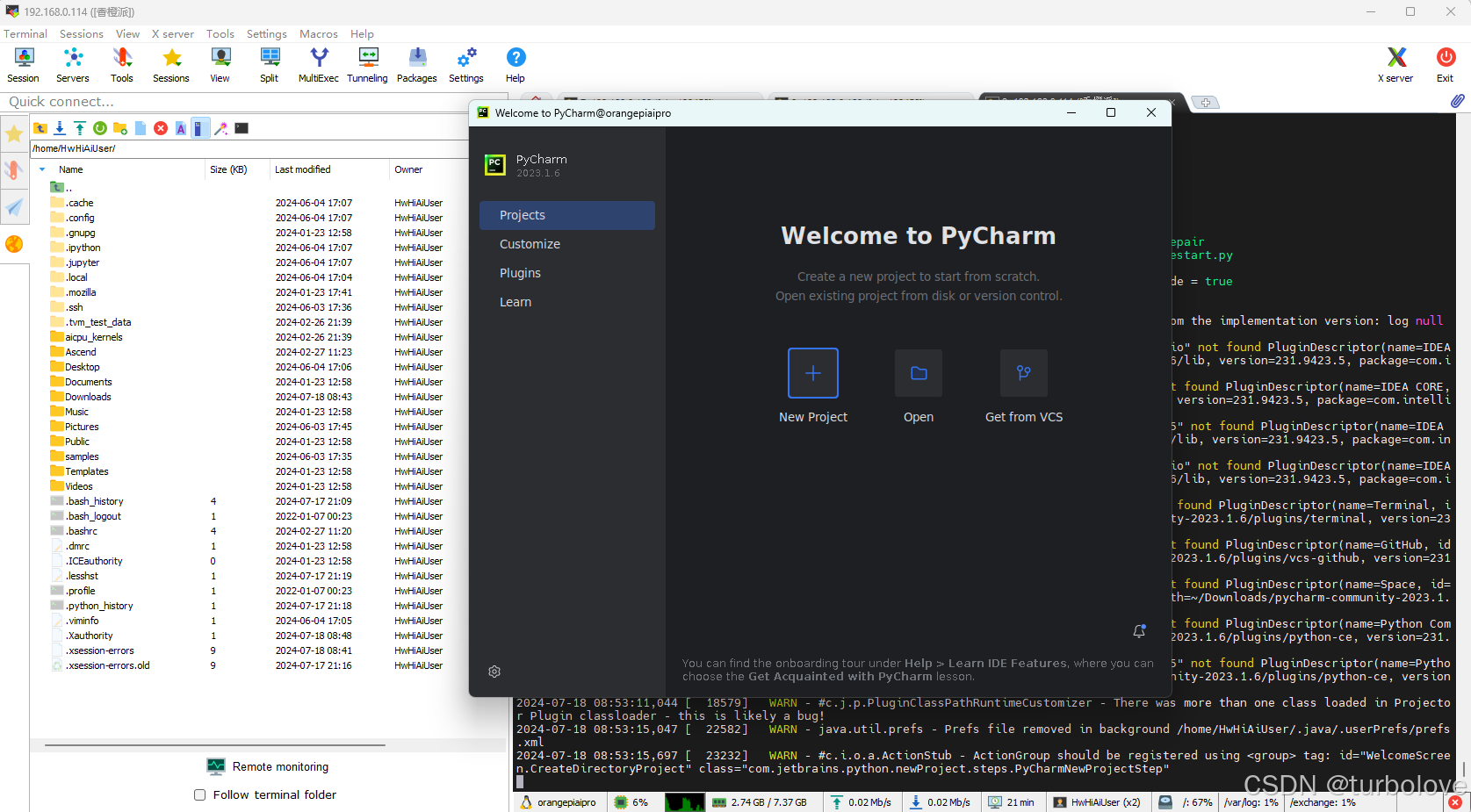Delete selected remote files
This screenshot has width=1471, height=812.
click(161, 128)
